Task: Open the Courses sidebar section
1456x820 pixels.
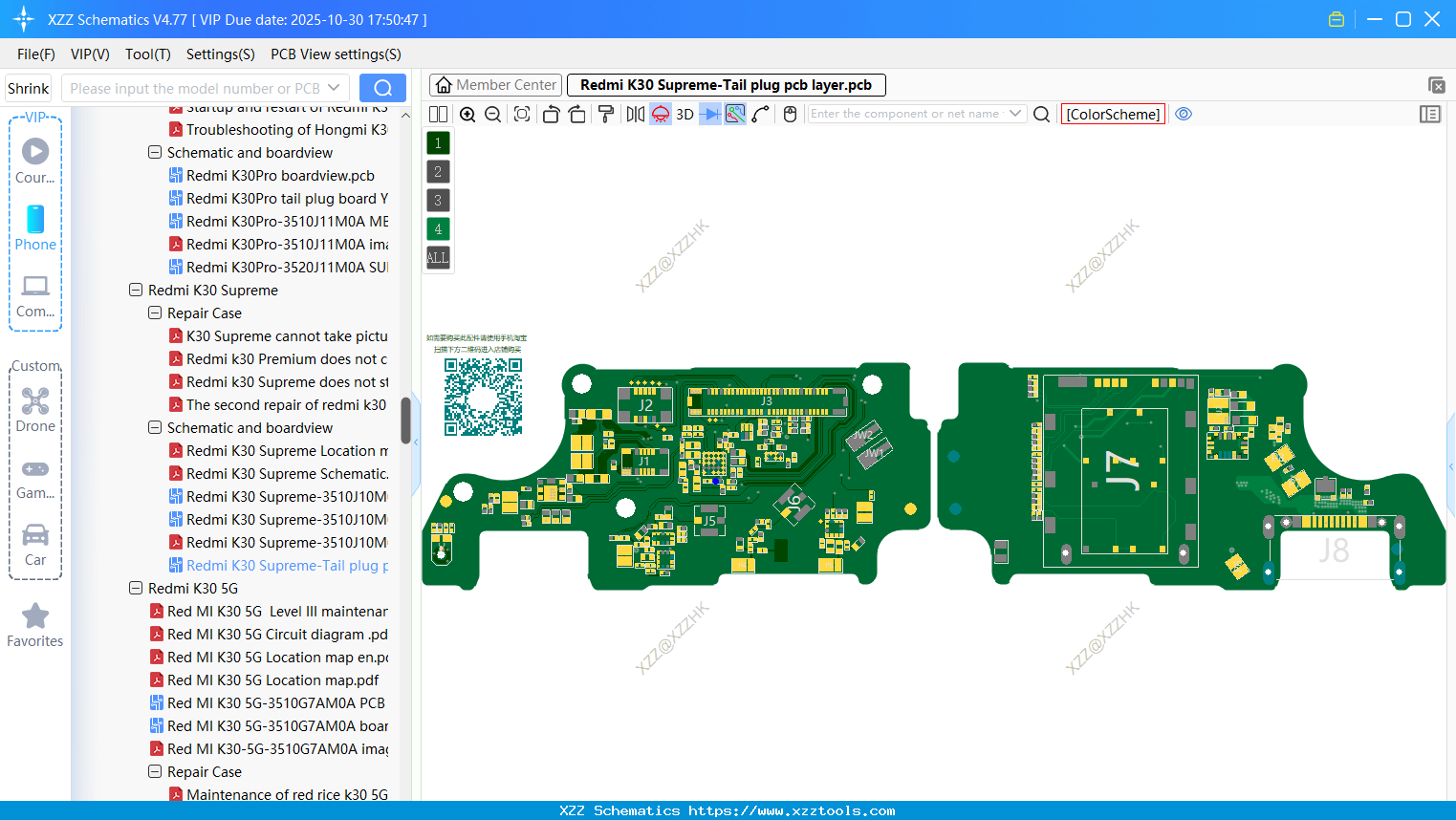Action: coord(35,162)
